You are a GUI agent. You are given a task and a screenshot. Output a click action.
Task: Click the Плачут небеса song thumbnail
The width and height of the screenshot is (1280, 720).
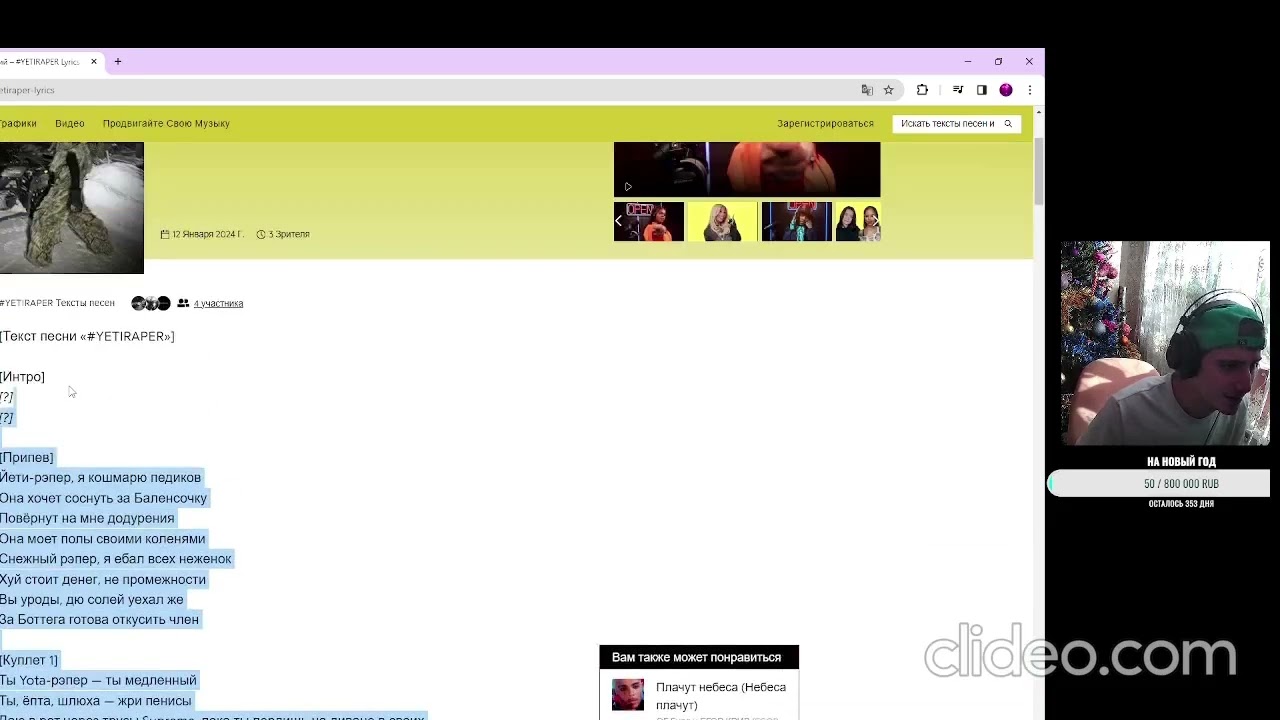[628, 695]
